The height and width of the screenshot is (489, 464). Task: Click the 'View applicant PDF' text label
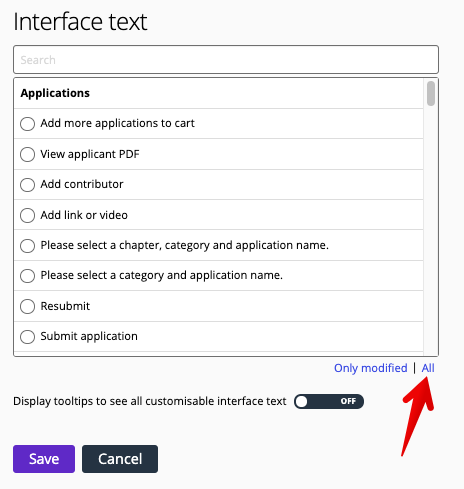pyautogui.click(x=90, y=154)
